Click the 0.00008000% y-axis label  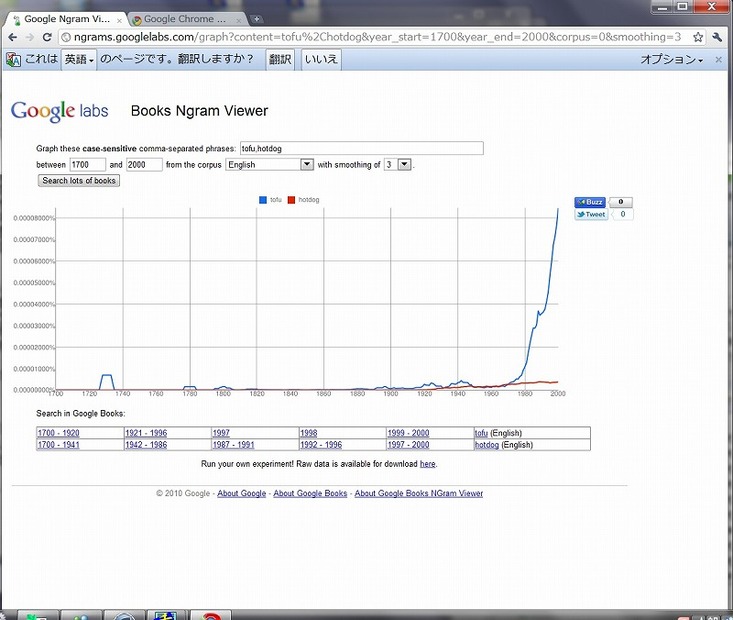tap(34, 218)
